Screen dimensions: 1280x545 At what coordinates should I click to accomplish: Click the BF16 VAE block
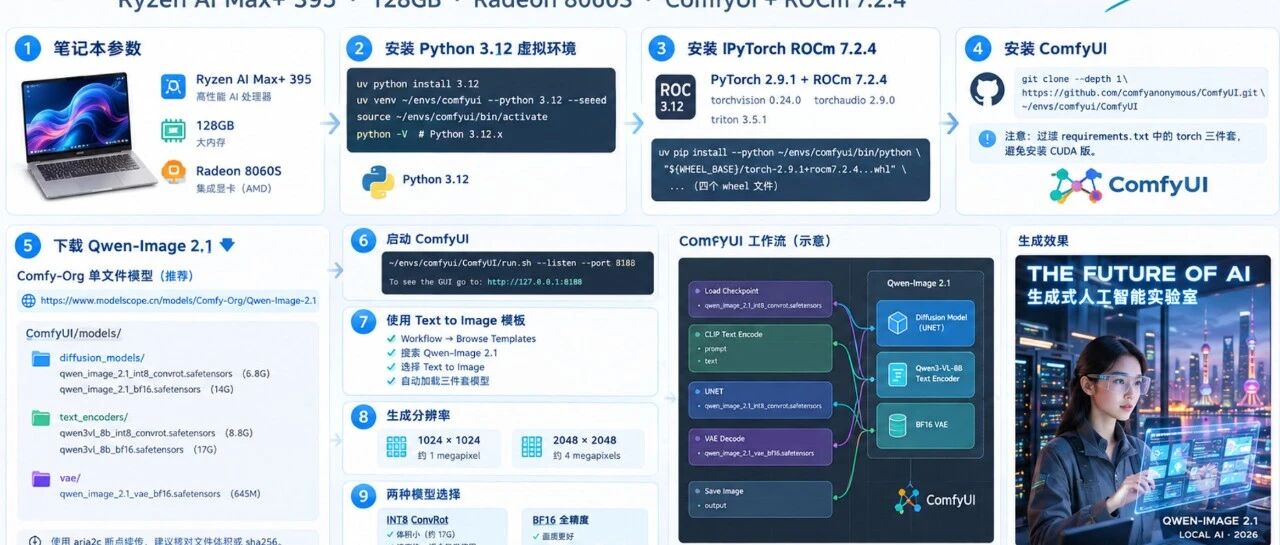925,425
